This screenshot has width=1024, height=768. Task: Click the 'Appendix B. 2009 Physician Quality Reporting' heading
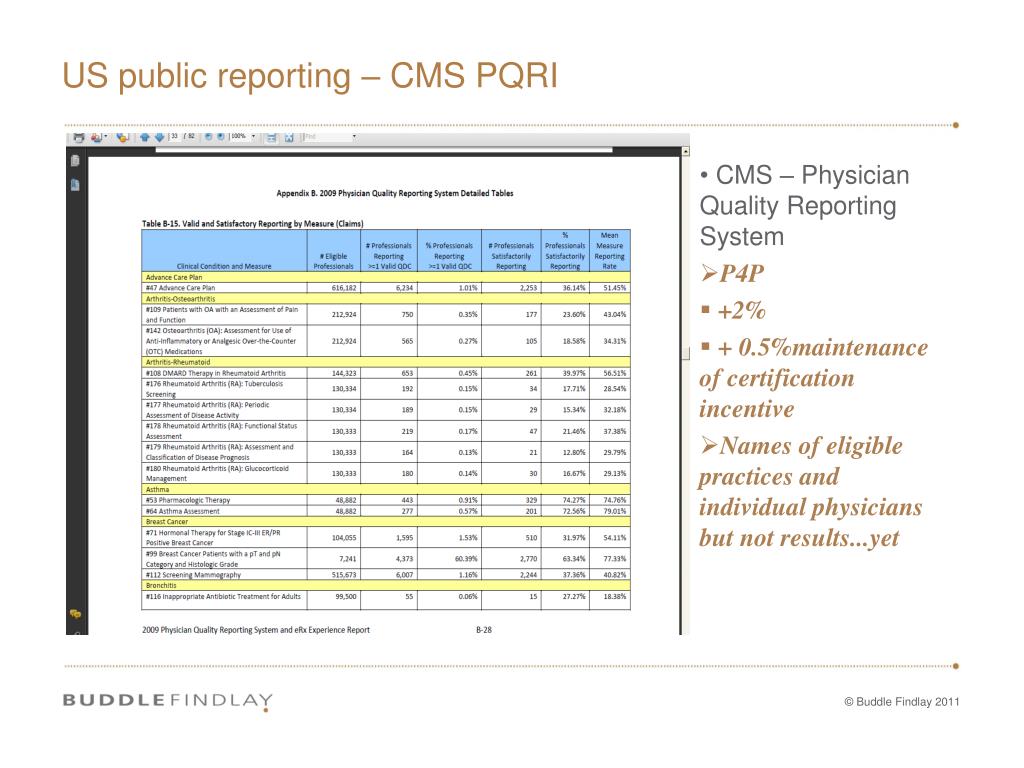394,193
